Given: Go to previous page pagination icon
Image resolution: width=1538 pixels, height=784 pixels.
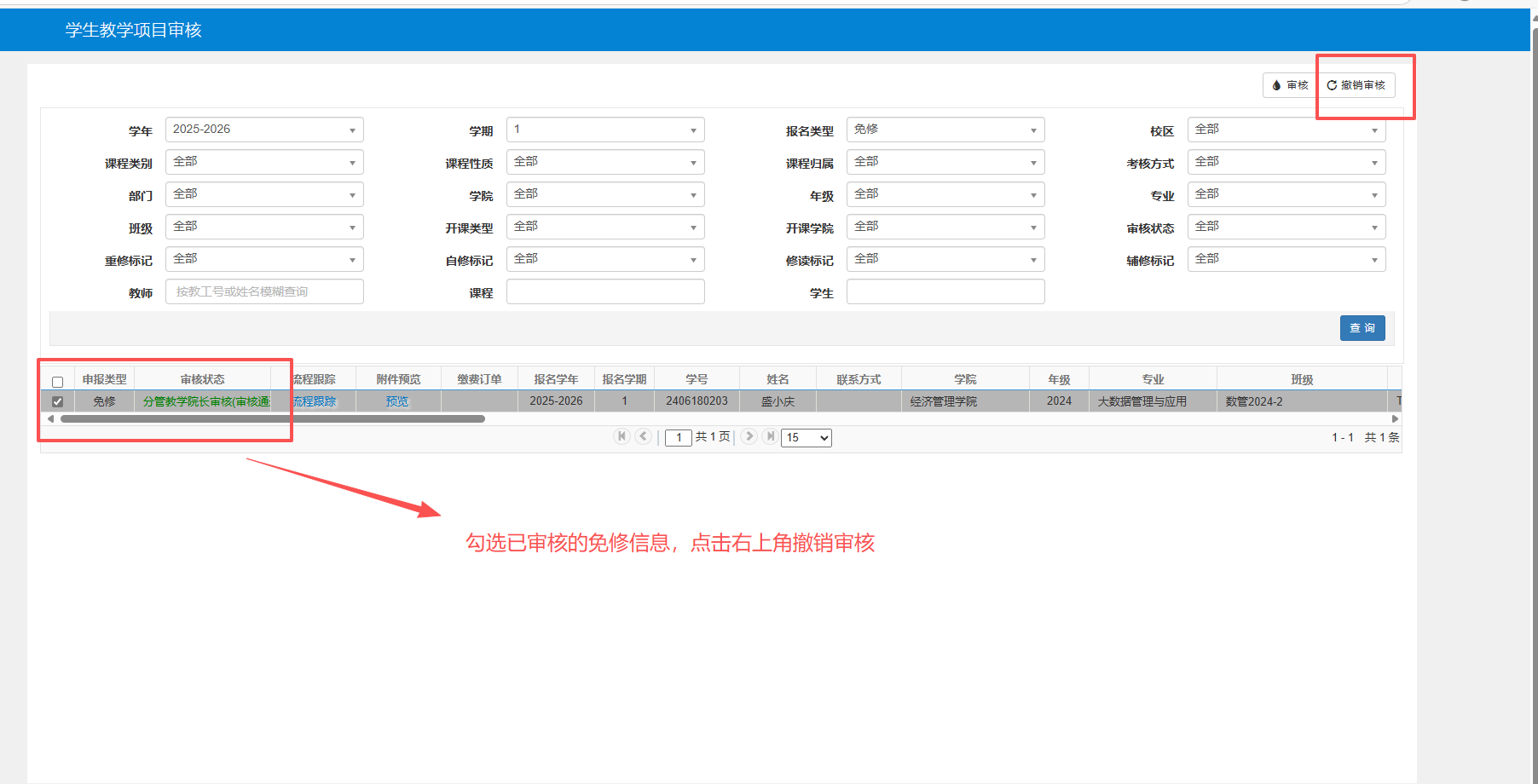Looking at the screenshot, I should (x=644, y=436).
